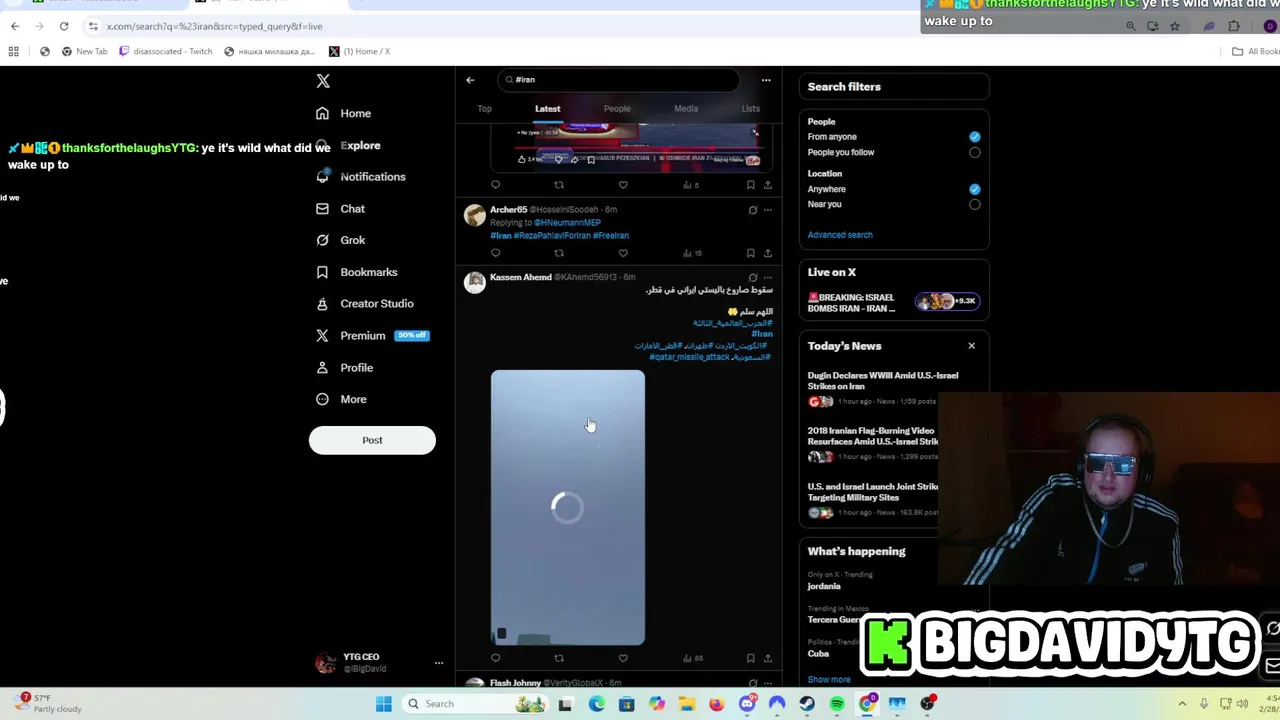Like the Kassem Ahemd video post
This screenshot has width=1280, height=720.
(x=623, y=658)
